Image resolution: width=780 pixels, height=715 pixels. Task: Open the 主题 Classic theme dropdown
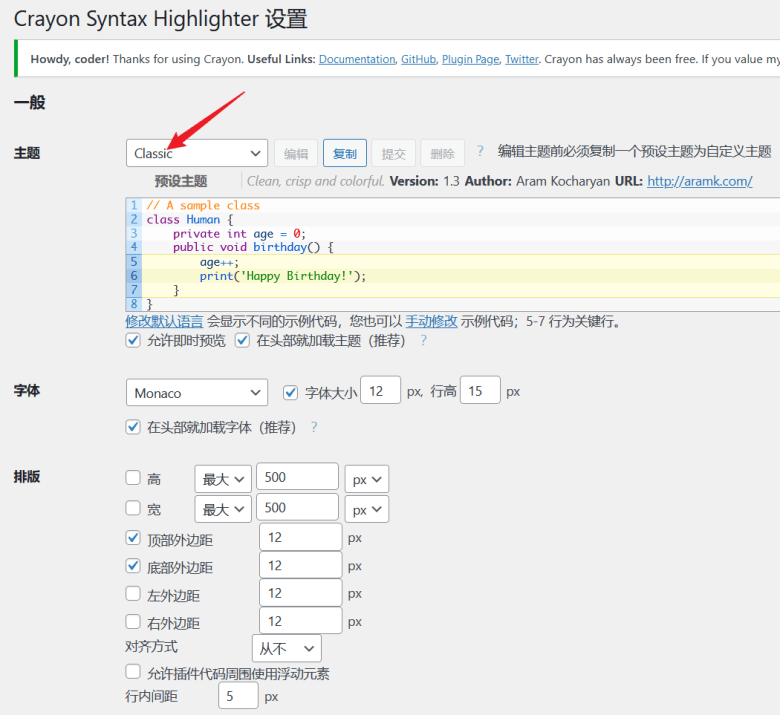pos(196,153)
